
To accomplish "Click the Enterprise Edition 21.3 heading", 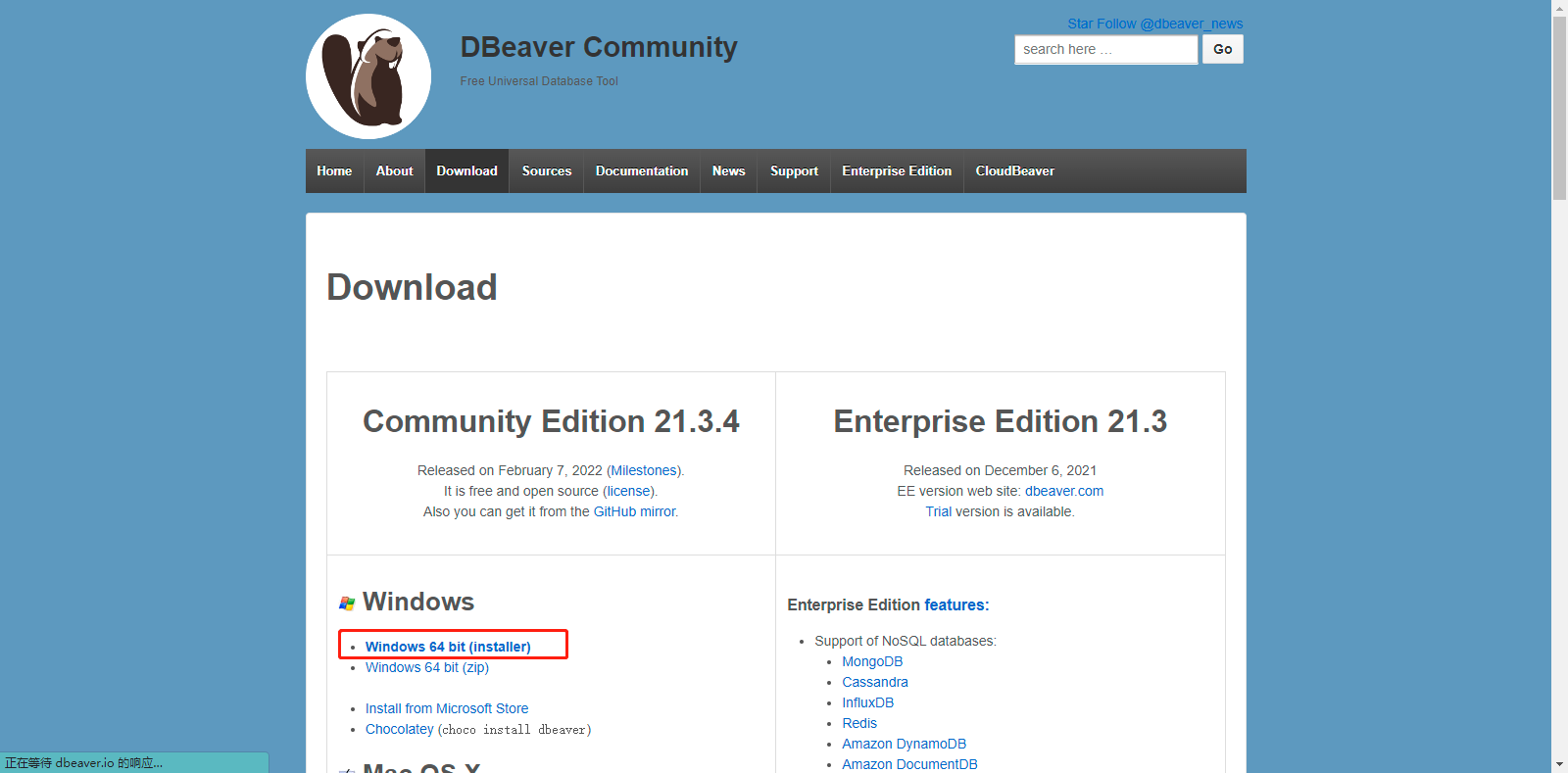I will pyautogui.click(x=1001, y=421).
